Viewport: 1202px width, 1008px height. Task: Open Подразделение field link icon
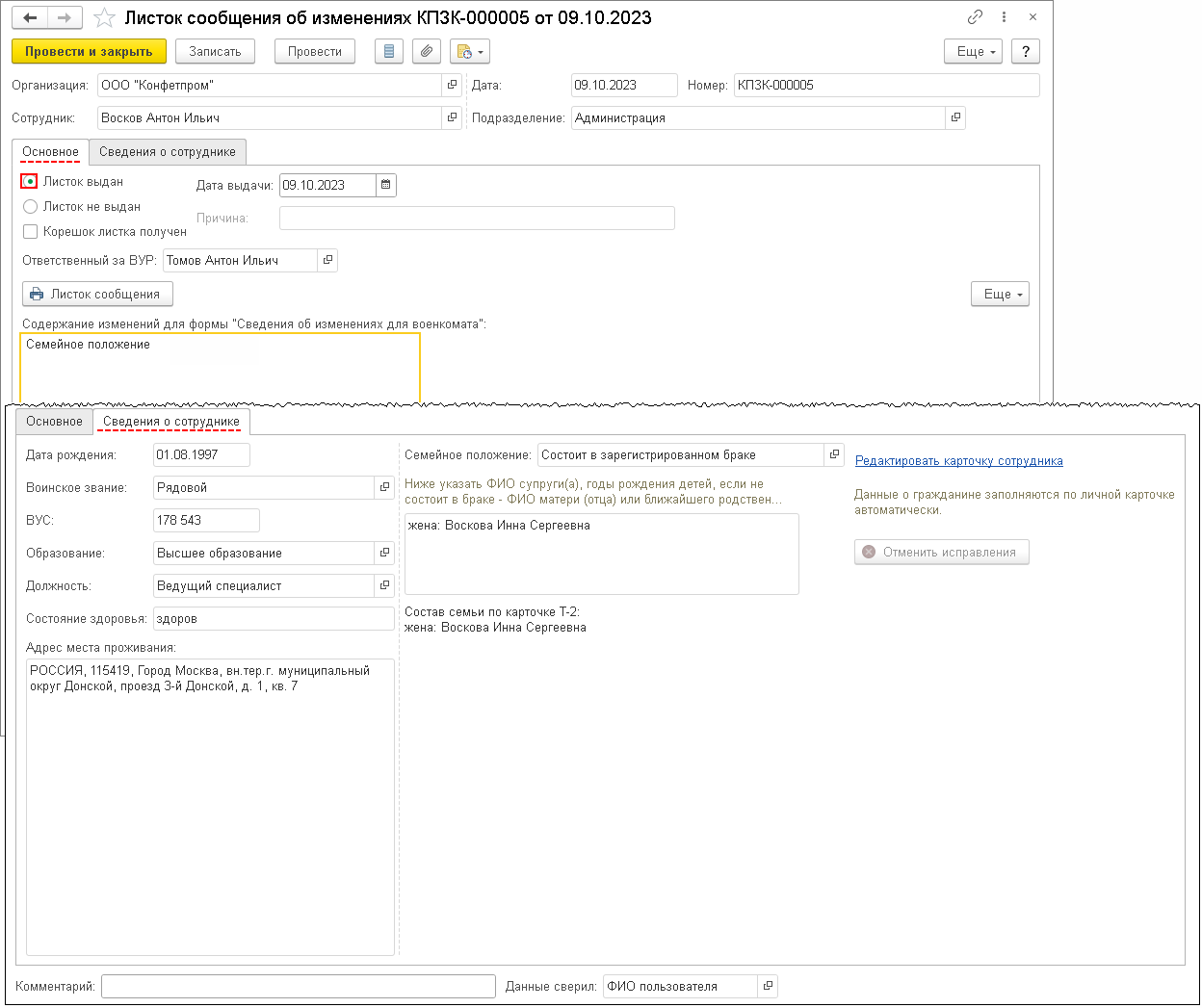[x=955, y=117]
